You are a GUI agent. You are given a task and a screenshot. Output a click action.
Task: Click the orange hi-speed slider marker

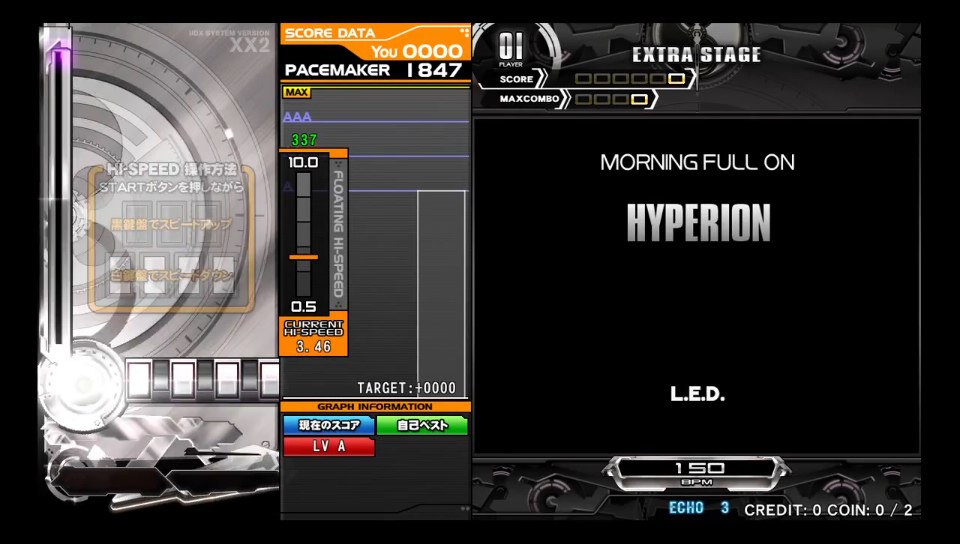coord(304,257)
